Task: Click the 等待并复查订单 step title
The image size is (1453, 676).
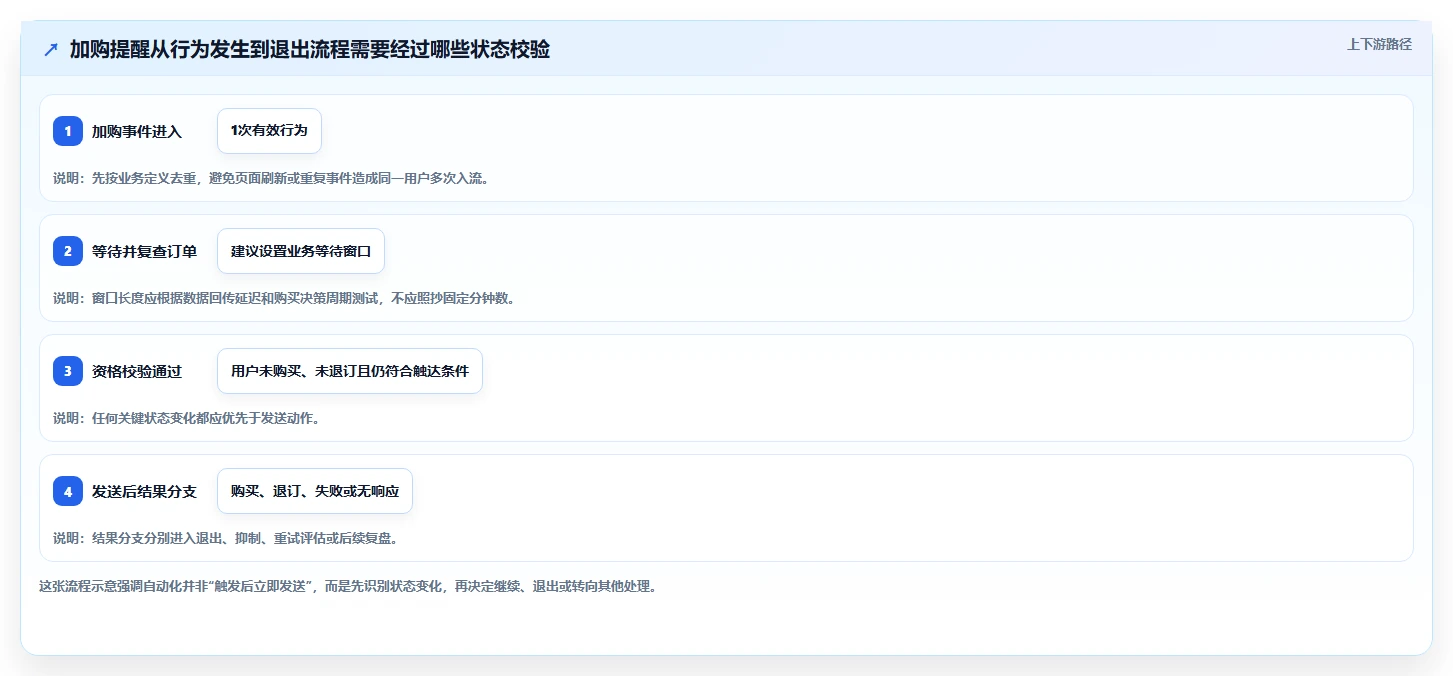Action: pos(145,251)
